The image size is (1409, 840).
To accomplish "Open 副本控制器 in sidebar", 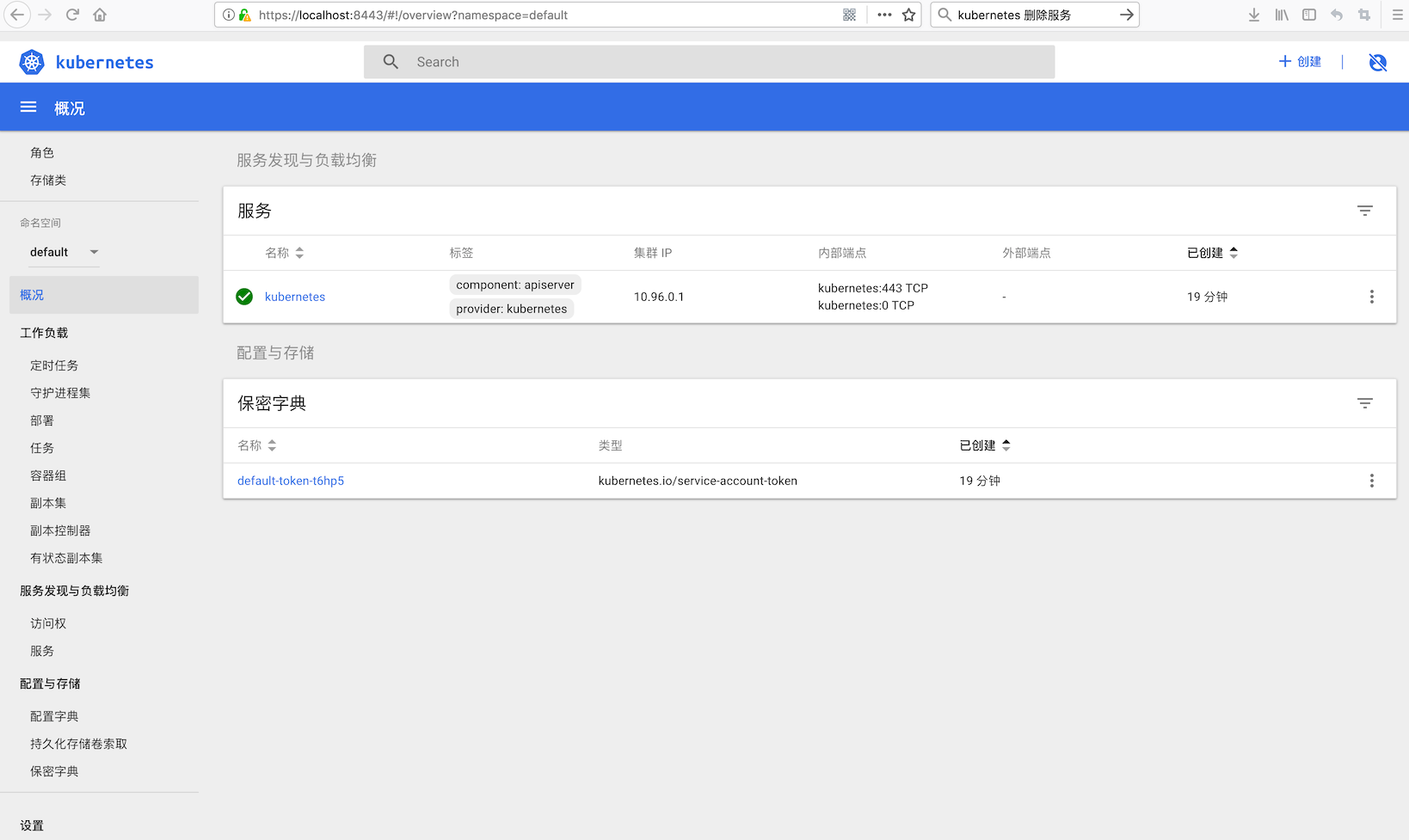I will [60, 530].
